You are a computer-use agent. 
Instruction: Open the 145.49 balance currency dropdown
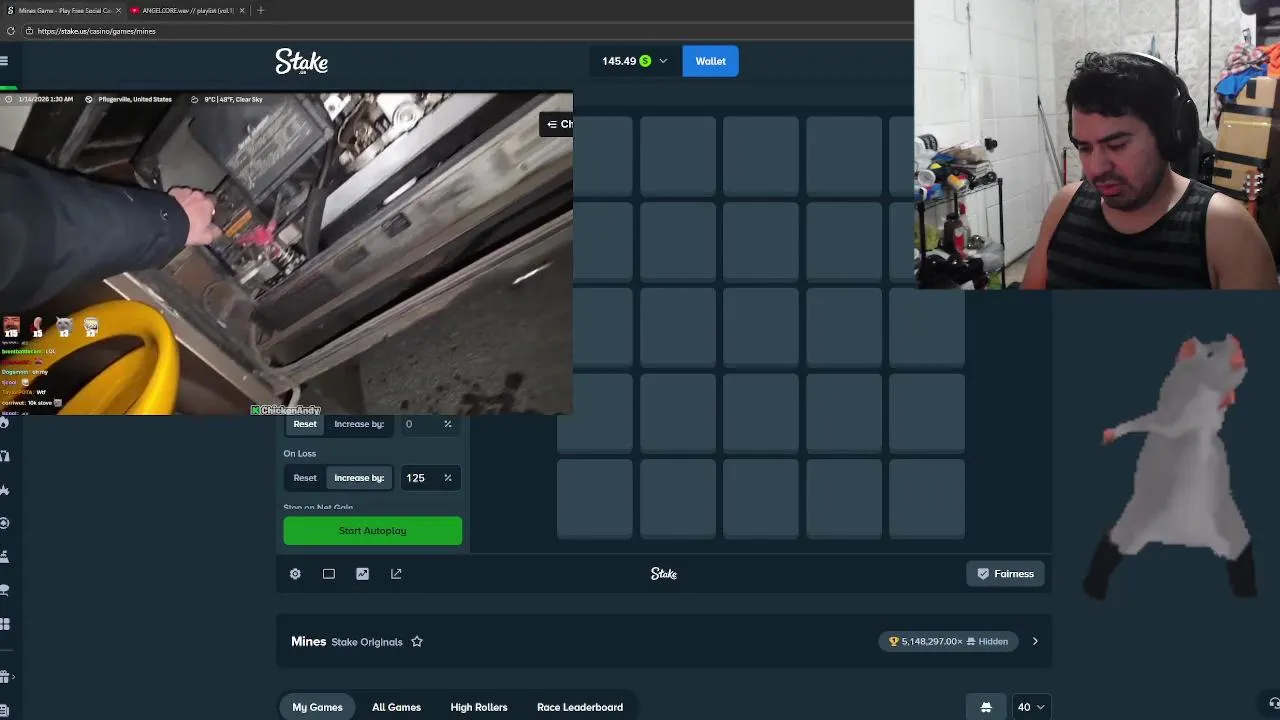point(634,61)
